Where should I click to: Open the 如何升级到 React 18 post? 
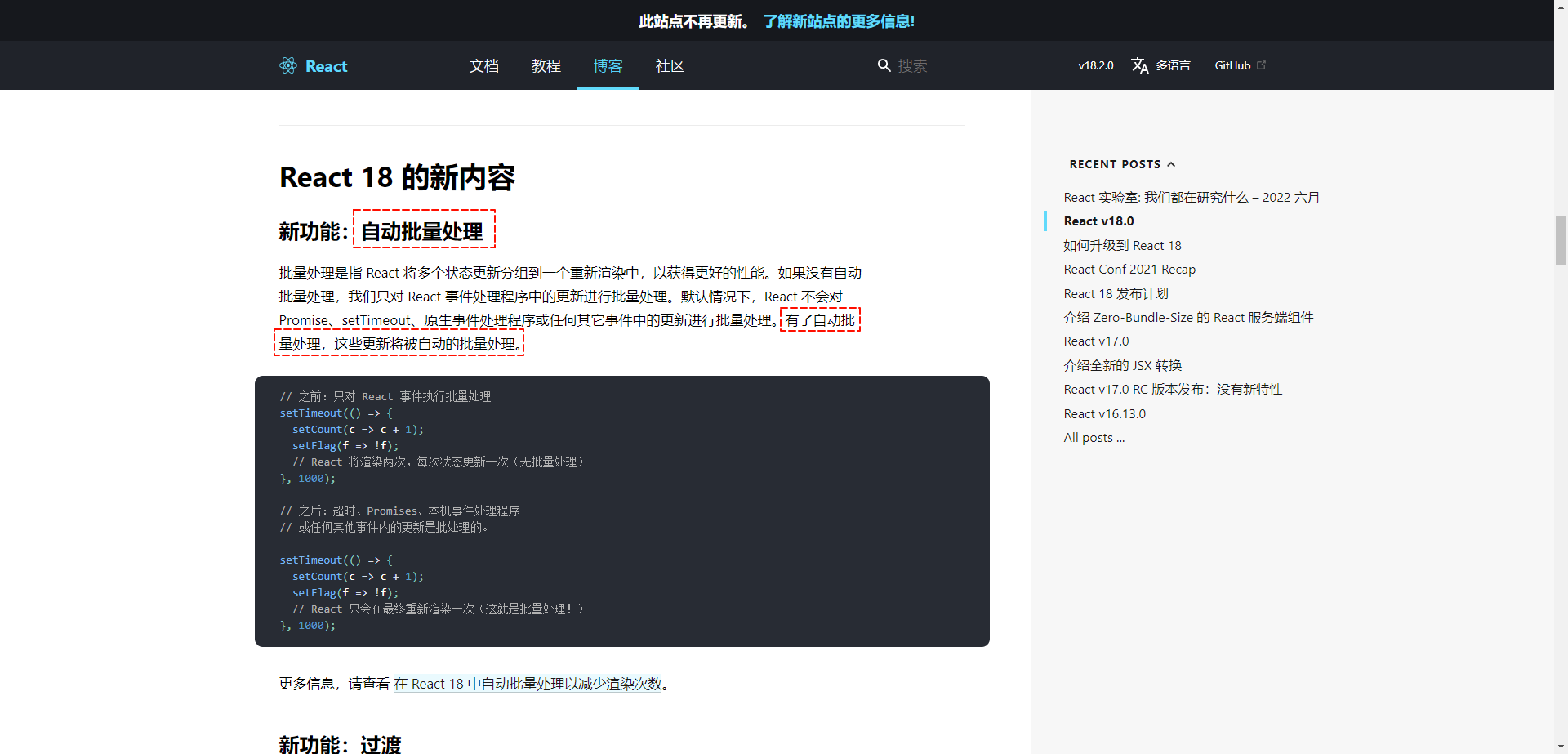tap(1122, 246)
